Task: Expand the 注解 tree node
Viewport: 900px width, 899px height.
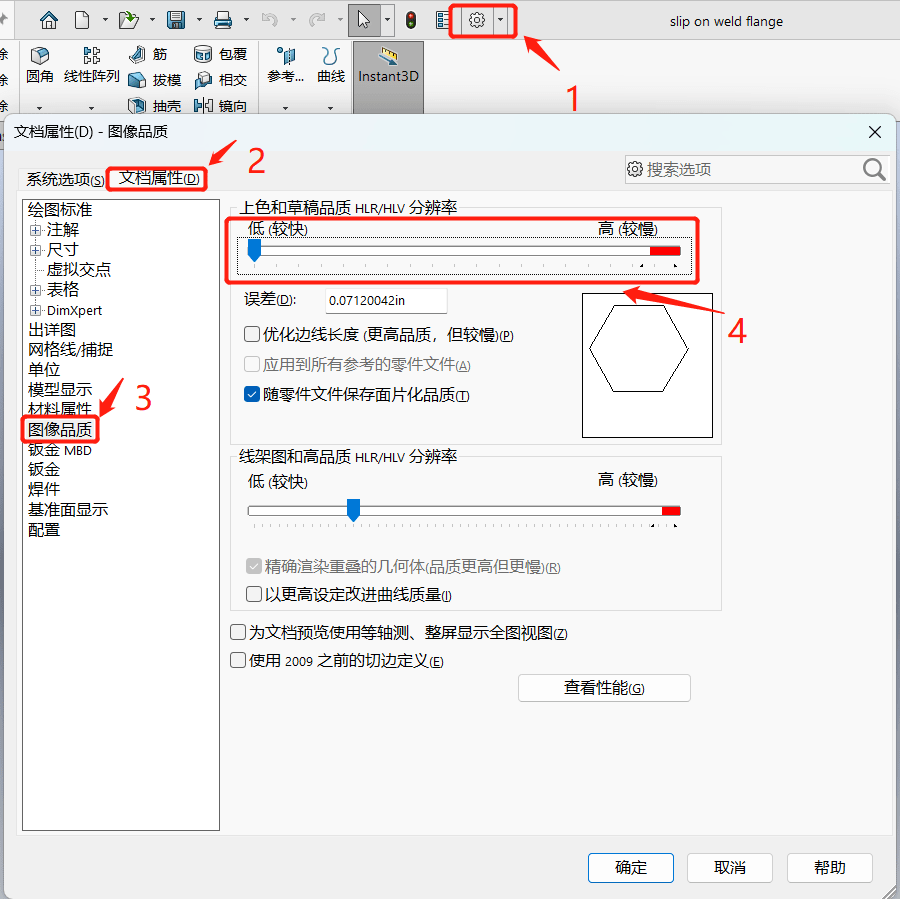Action: [x=36, y=230]
